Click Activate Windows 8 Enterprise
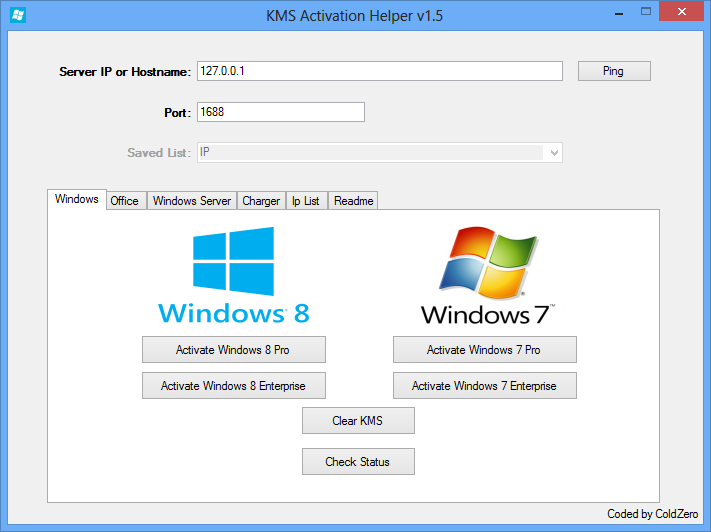The width and height of the screenshot is (711, 532). [x=234, y=386]
